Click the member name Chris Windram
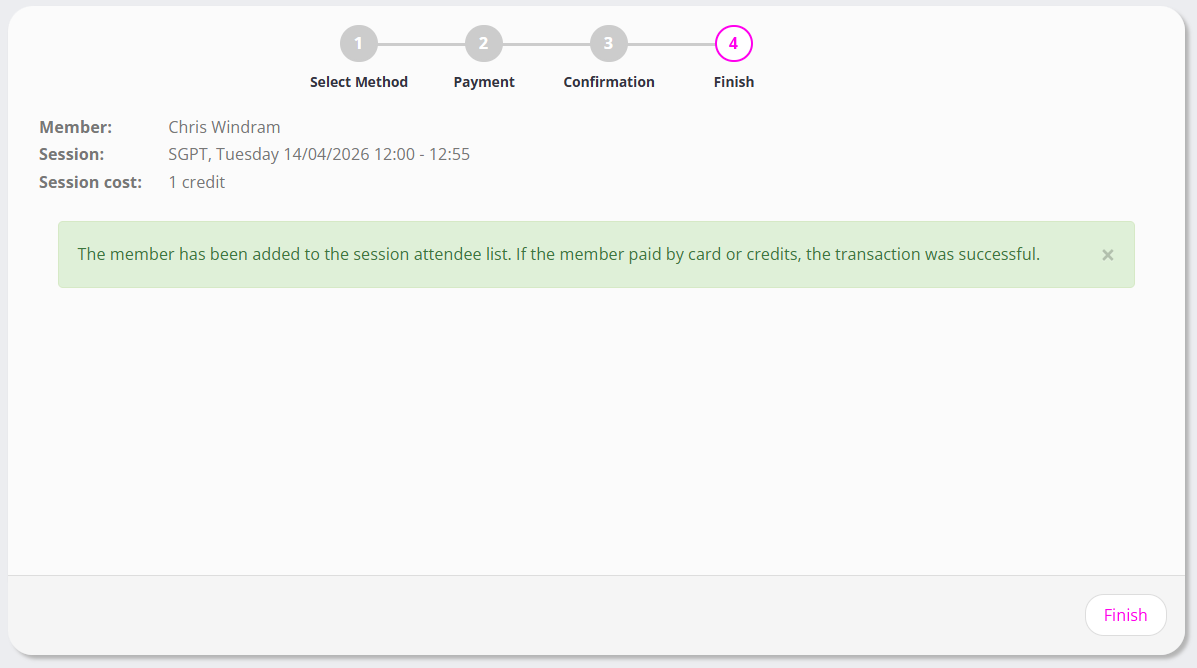This screenshot has width=1197, height=668. pos(224,127)
